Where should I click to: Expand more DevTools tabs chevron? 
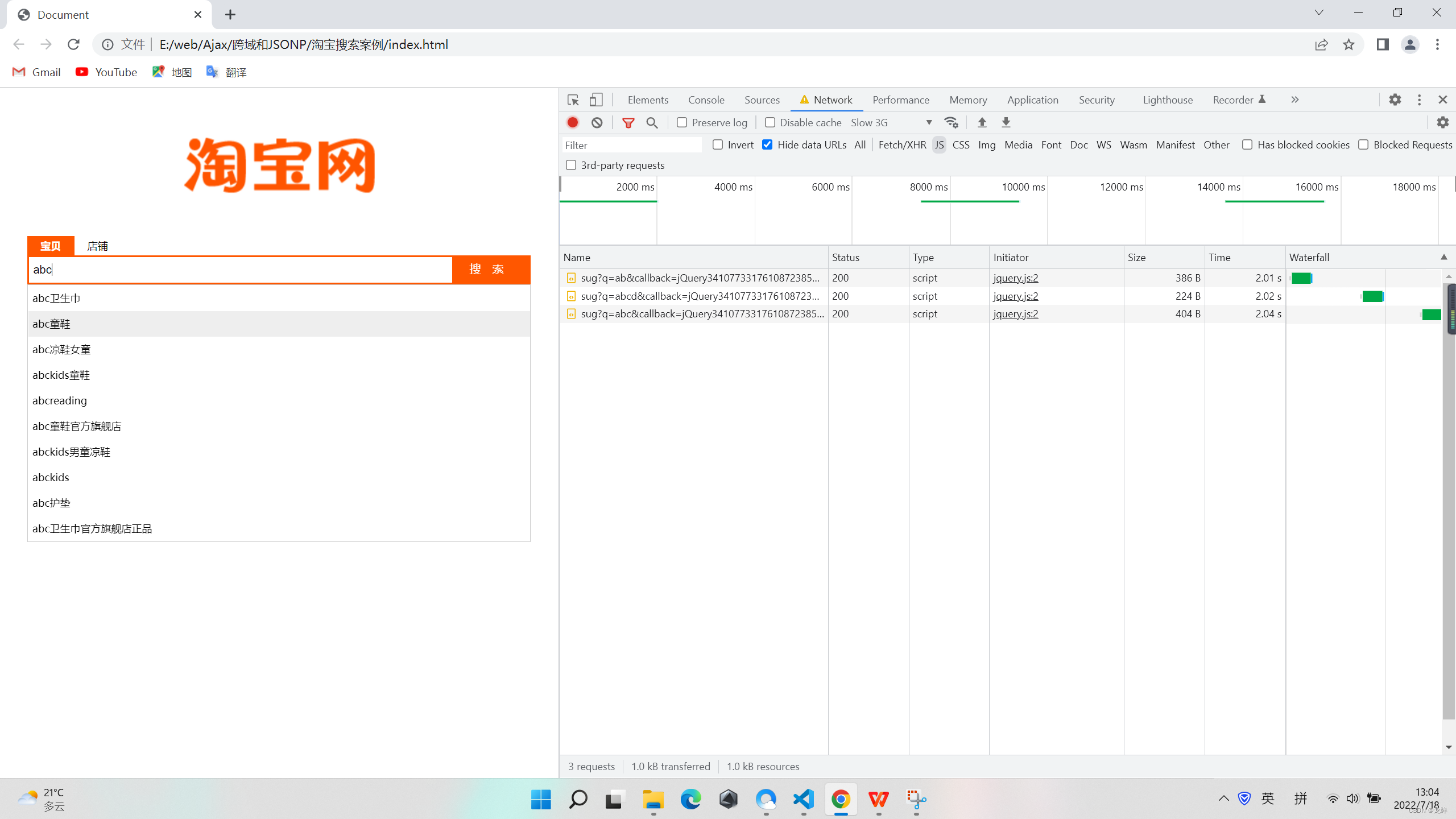(1295, 100)
